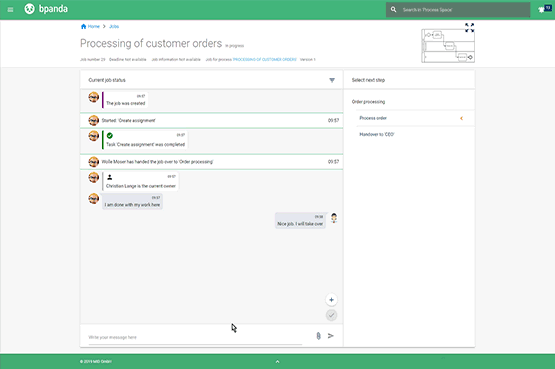Image resolution: width=555 pixels, height=369 pixels.
Task: Open the process diagram thumbnail
Action: (x=448, y=46)
